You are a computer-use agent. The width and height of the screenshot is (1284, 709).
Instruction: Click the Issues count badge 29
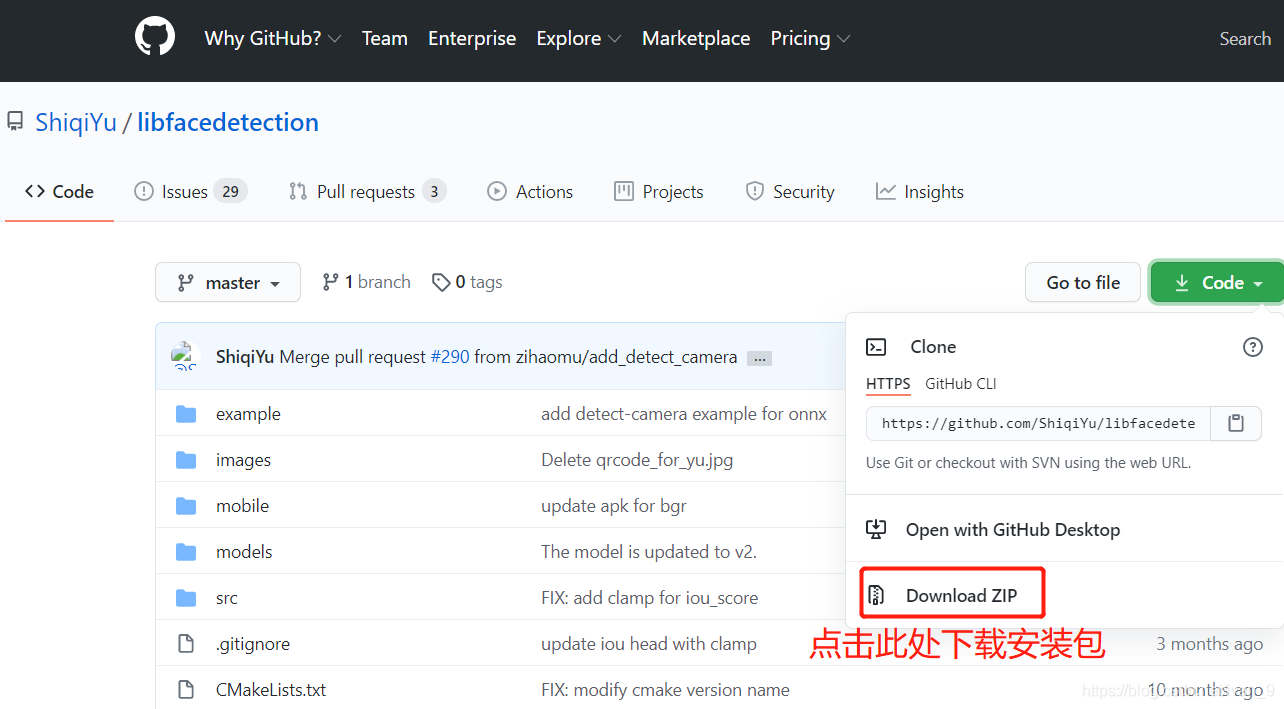pos(230,191)
